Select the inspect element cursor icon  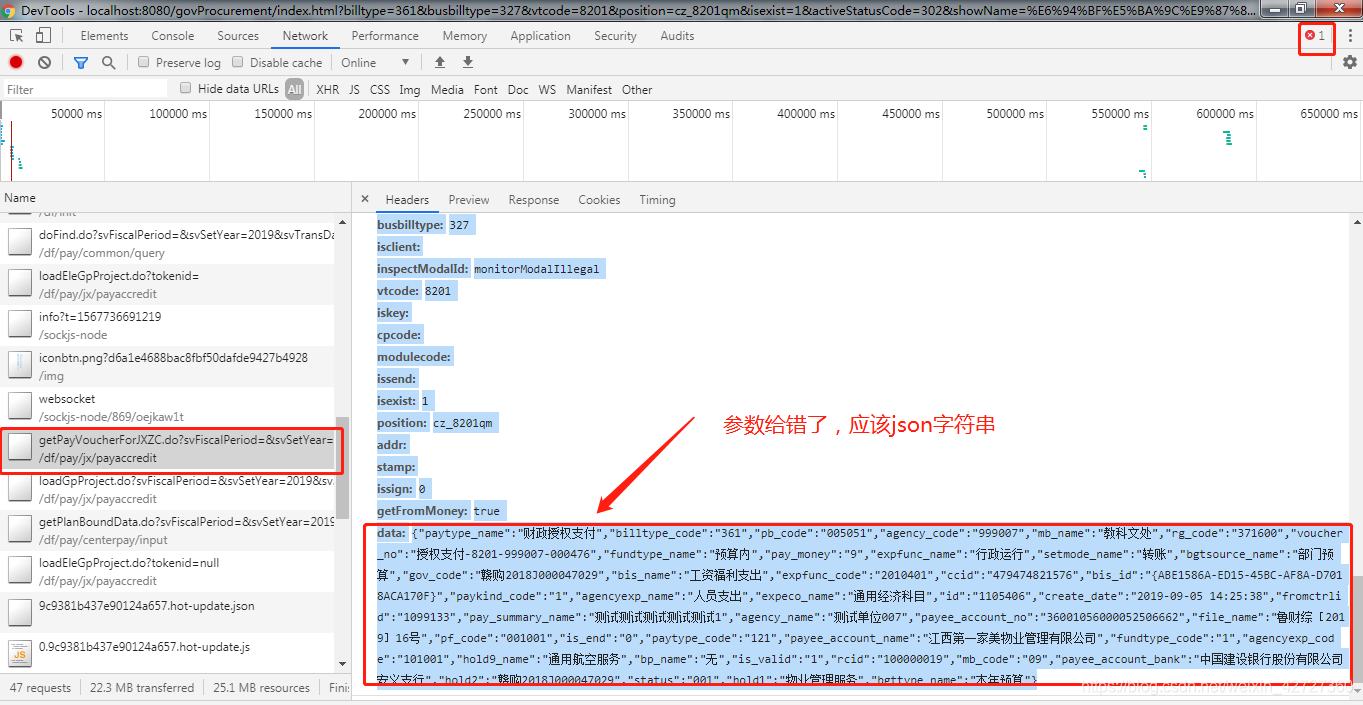17,36
